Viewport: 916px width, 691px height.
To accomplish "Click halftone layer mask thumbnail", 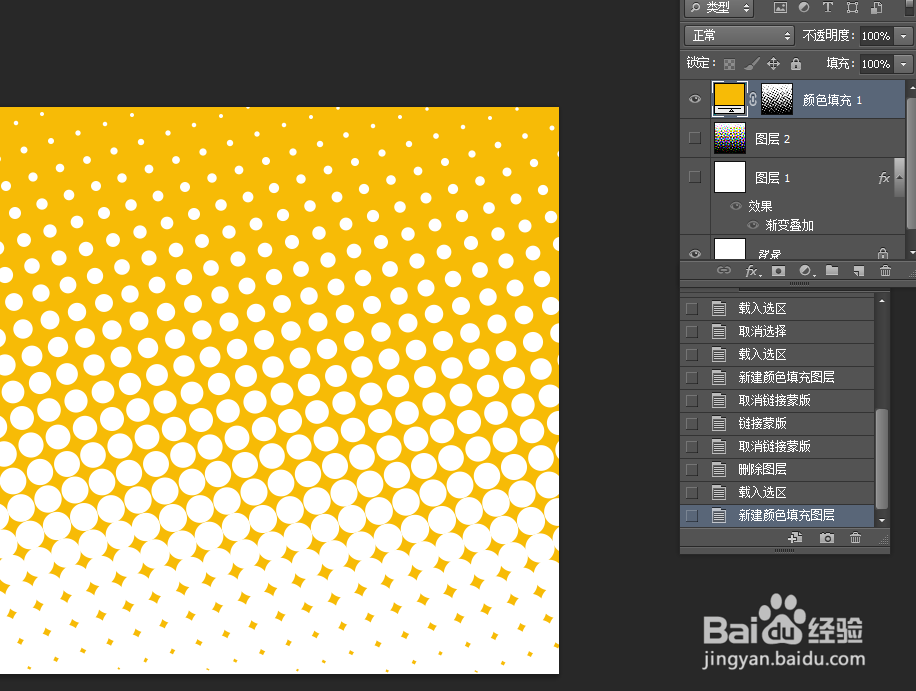I will pyautogui.click(x=777, y=99).
